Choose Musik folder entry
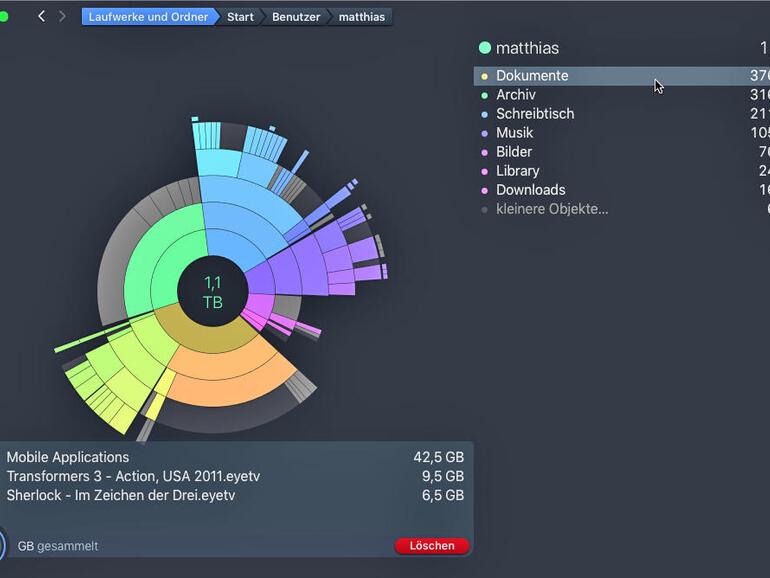This screenshot has width=770, height=578. 622,133
